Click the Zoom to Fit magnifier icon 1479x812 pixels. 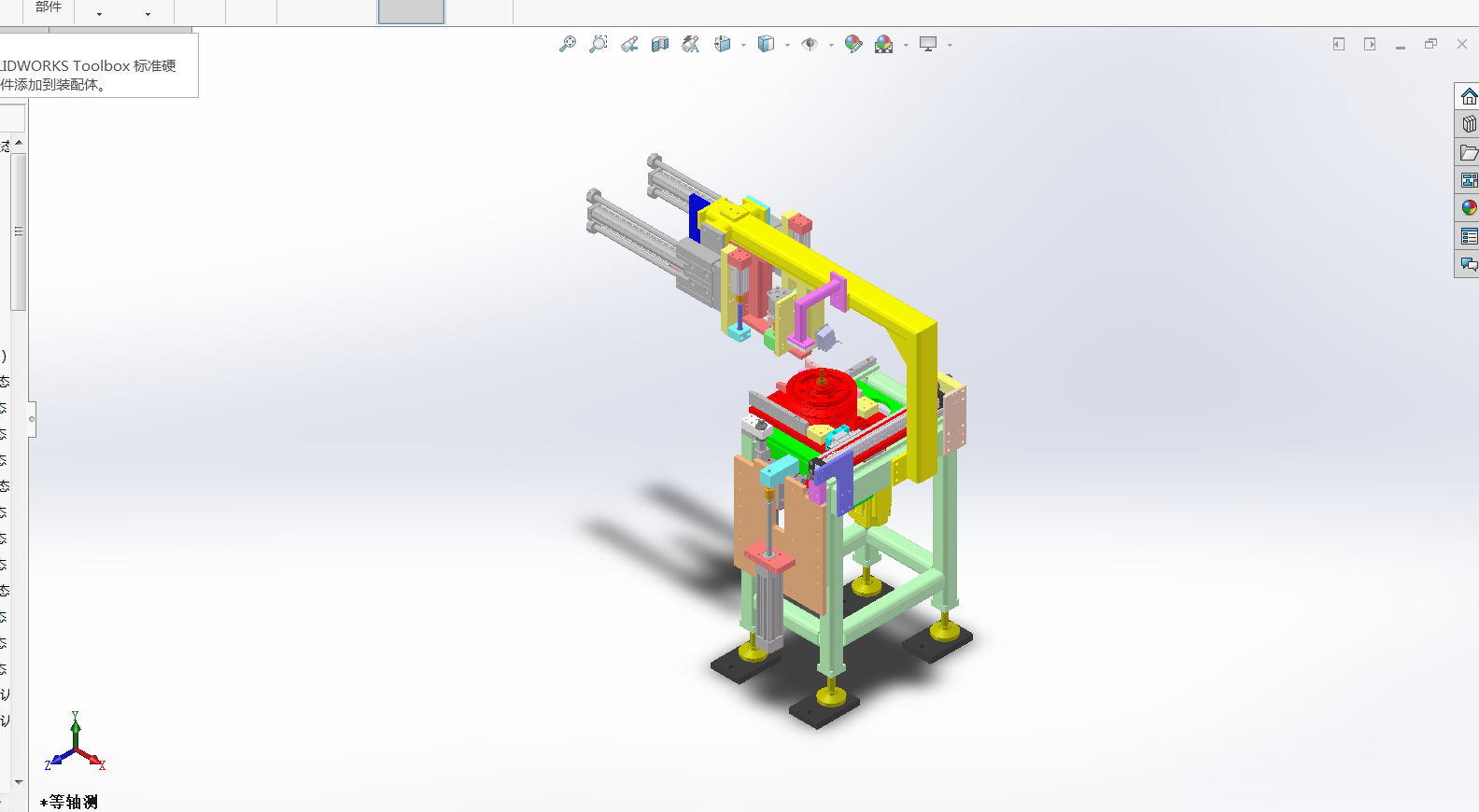click(x=568, y=44)
